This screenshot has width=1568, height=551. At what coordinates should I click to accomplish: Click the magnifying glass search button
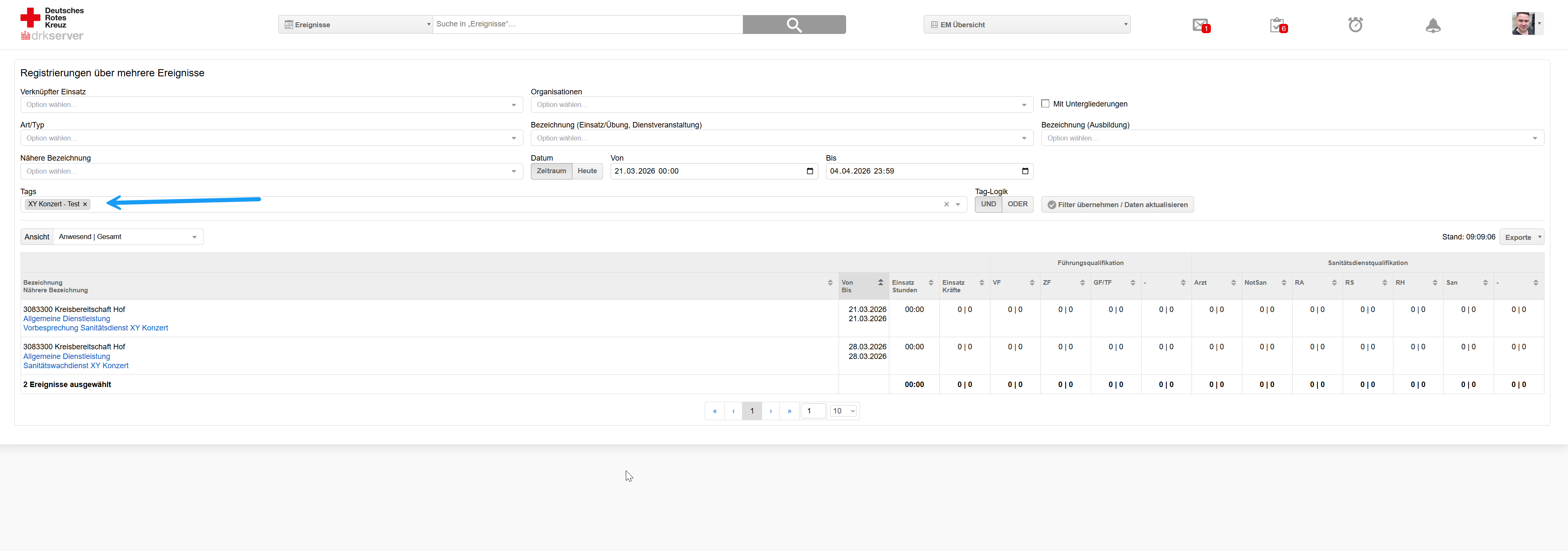click(794, 24)
